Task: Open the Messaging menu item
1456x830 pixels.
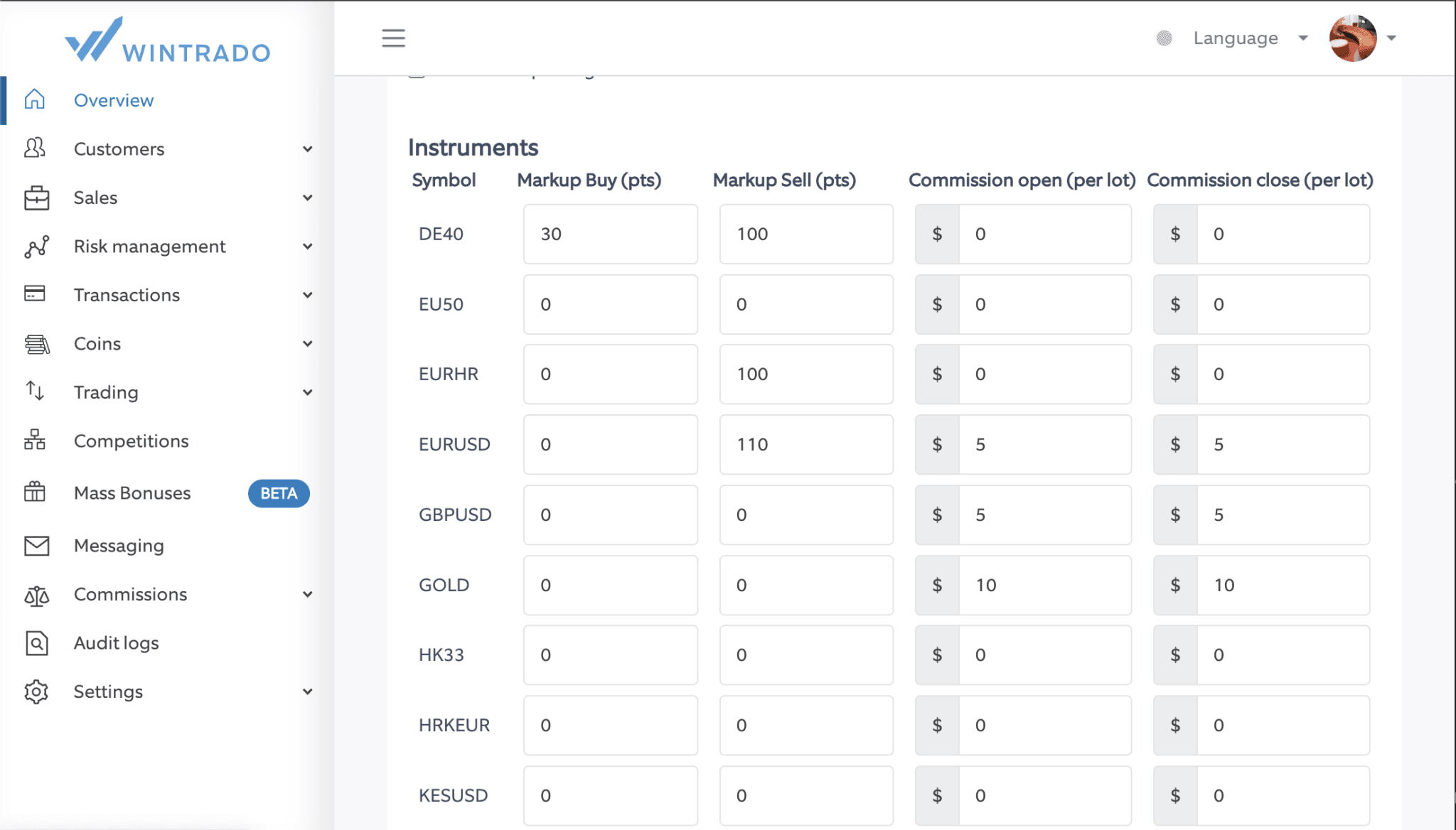Action: point(119,545)
